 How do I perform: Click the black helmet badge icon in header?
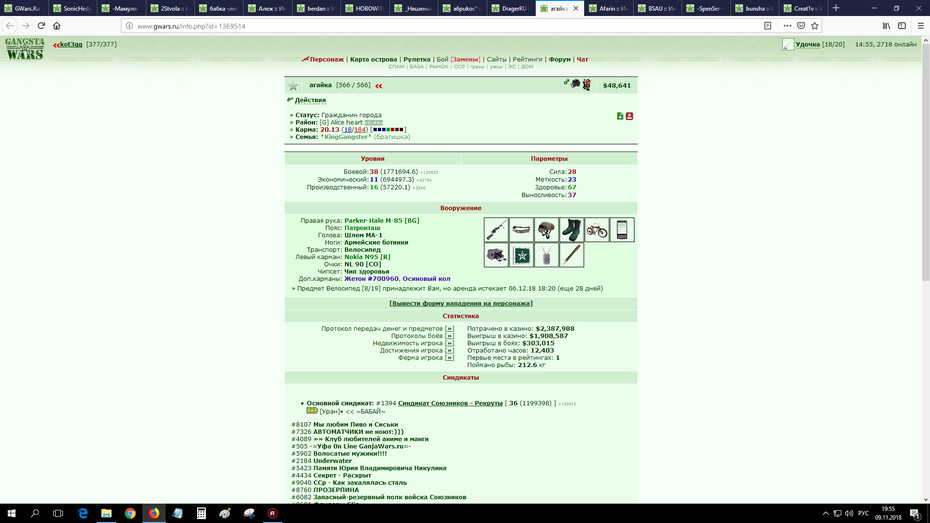(x=575, y=85)
